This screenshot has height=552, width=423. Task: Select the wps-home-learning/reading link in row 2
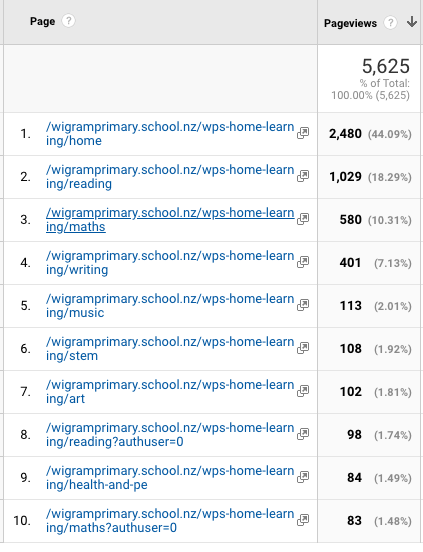(x=170, y=177)
